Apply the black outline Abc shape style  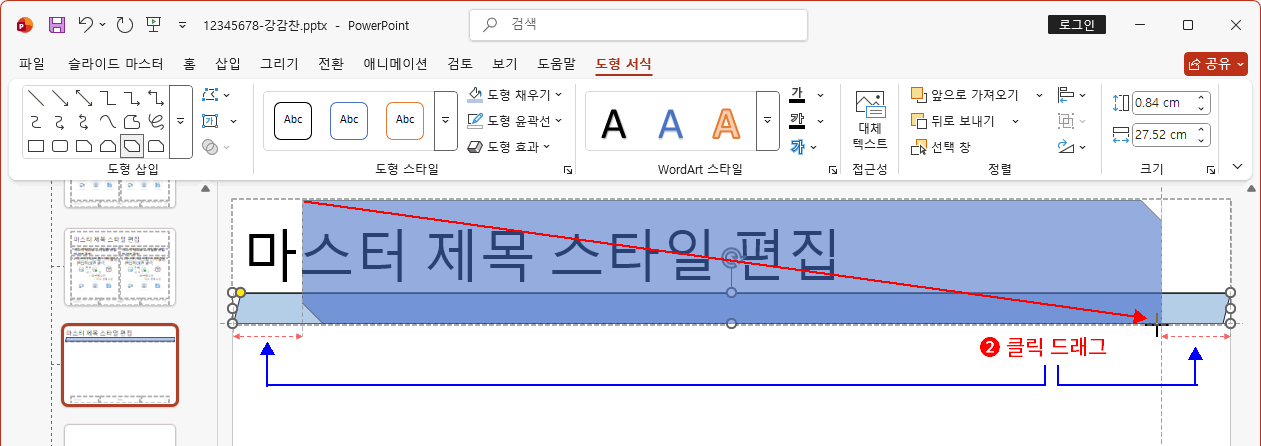(x=293, y=120)
